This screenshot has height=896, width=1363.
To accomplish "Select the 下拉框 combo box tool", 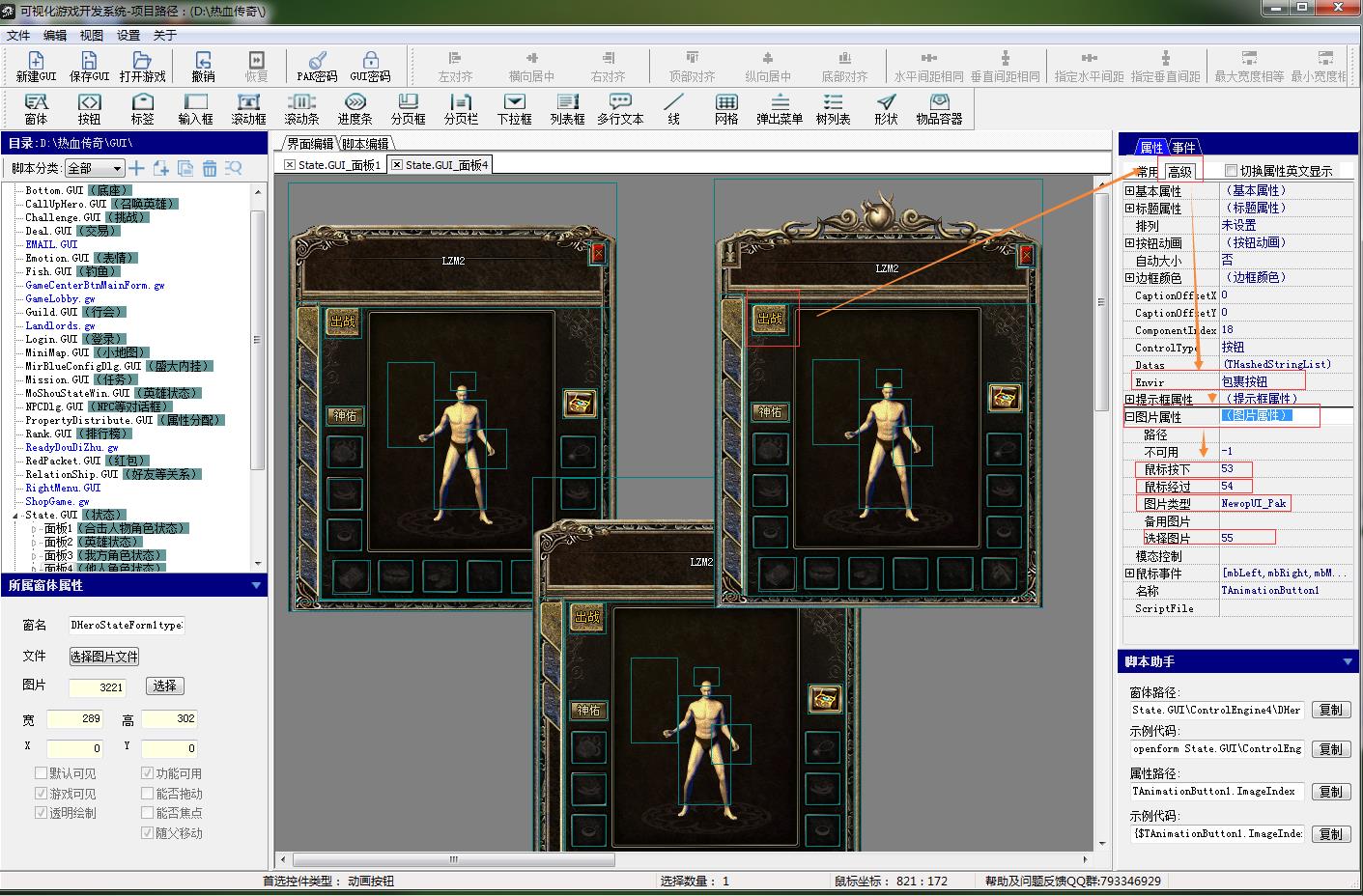I will (514, 109).
